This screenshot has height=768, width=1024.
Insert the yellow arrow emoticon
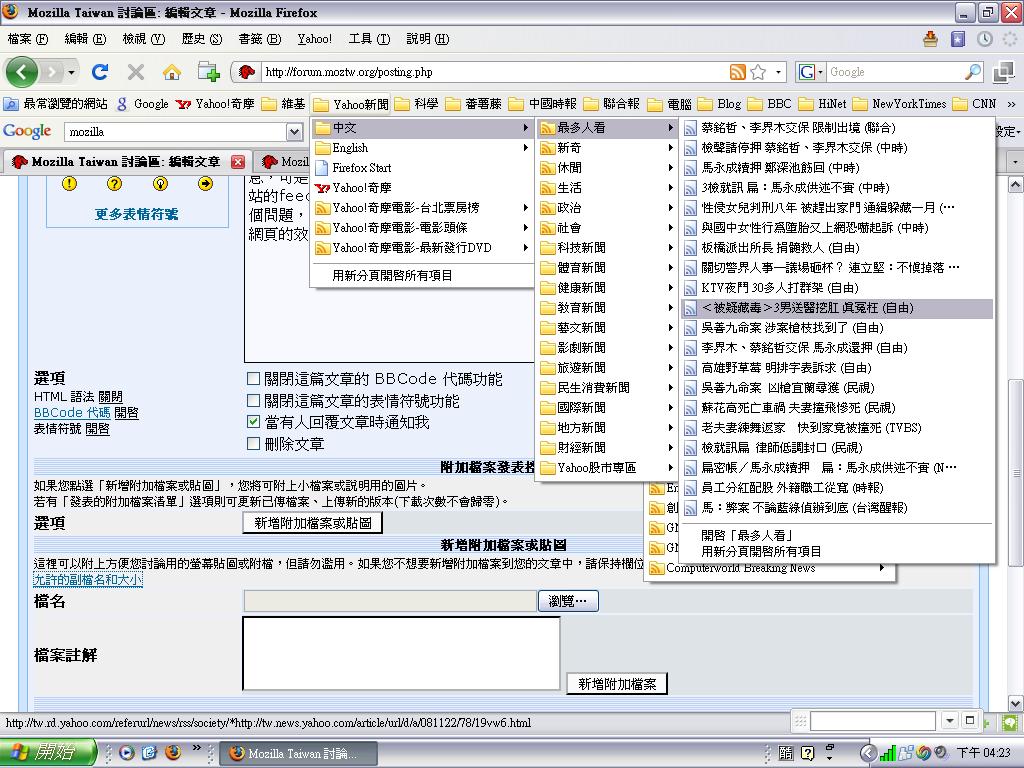(205, 183)
